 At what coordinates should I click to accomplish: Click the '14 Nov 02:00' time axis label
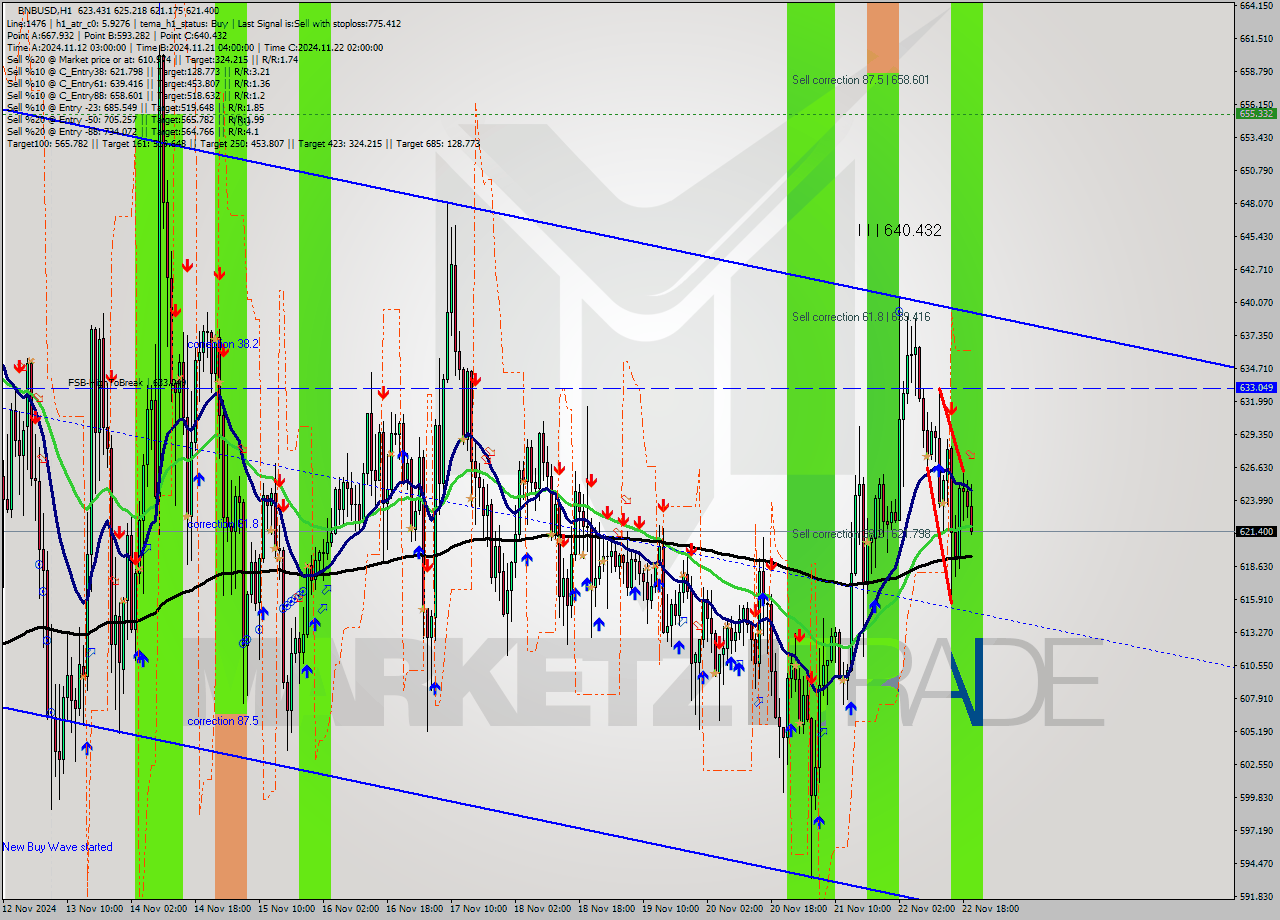pyautogui.click(x=159, y=909)
